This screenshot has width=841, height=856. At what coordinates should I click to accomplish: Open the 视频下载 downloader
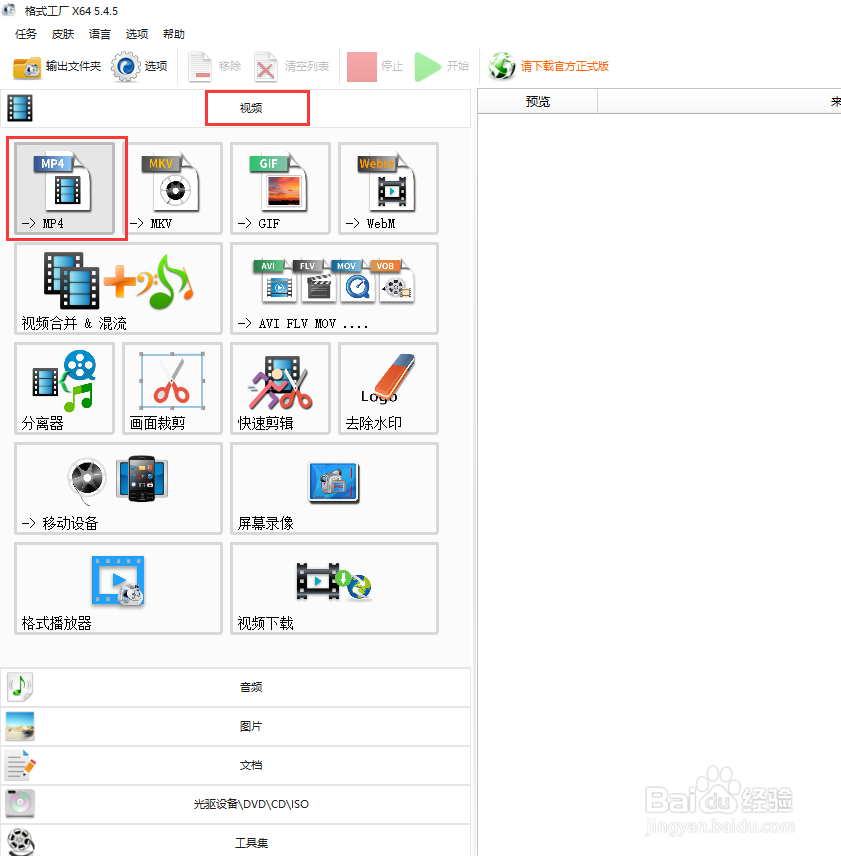tap(335, 588)
